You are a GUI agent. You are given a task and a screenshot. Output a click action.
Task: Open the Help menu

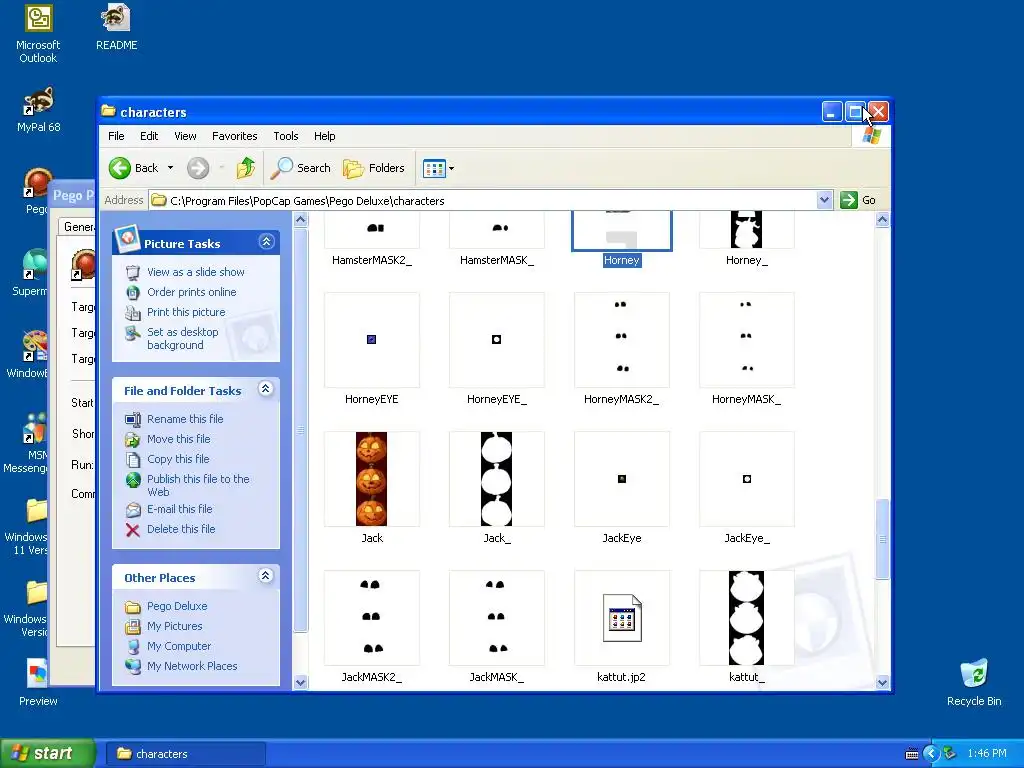pos(325,136)
